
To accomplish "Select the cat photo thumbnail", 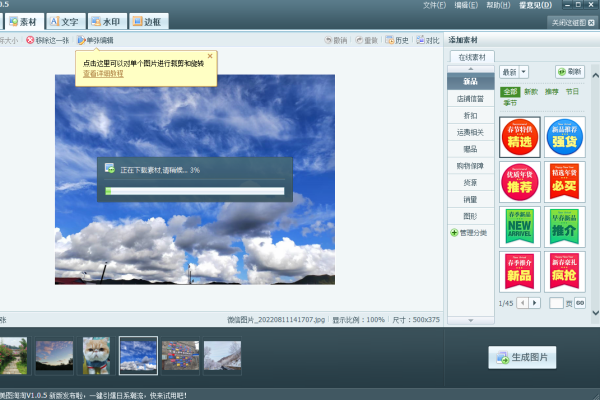I will (96, 356).
